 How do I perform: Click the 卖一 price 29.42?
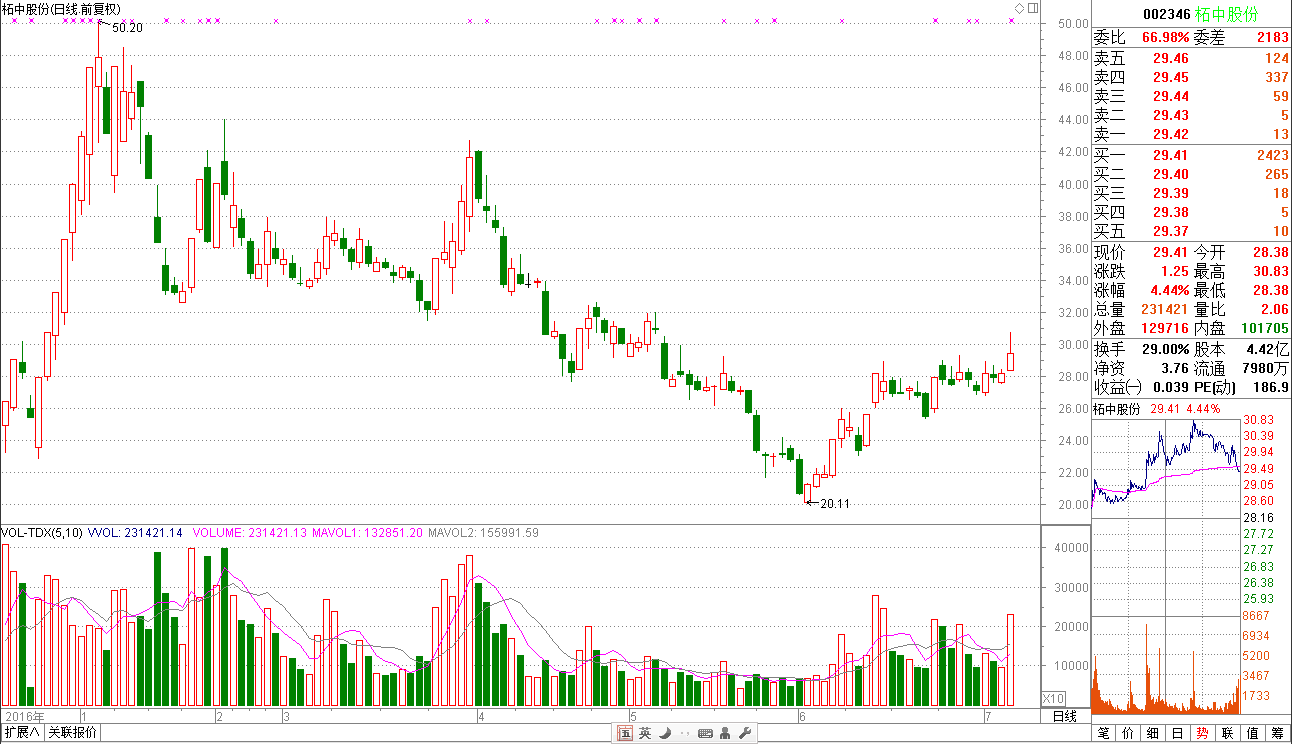(x=1171, y=135)
